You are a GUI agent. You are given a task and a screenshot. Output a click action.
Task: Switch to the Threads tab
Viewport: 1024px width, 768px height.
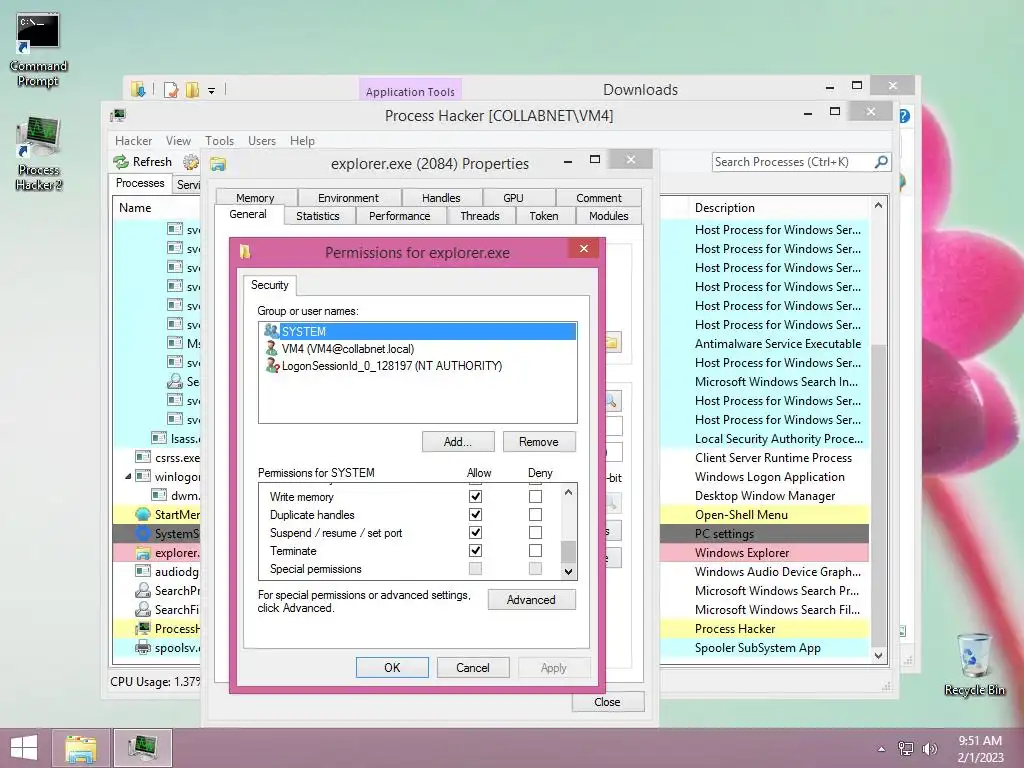click(x=479, y=216)
